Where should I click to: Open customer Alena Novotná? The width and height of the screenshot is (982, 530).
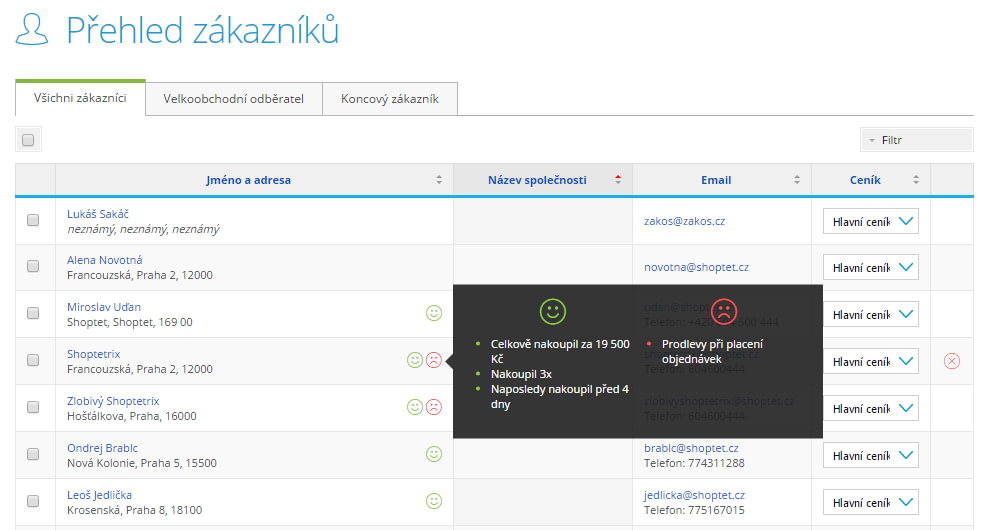tap(105, 260)
